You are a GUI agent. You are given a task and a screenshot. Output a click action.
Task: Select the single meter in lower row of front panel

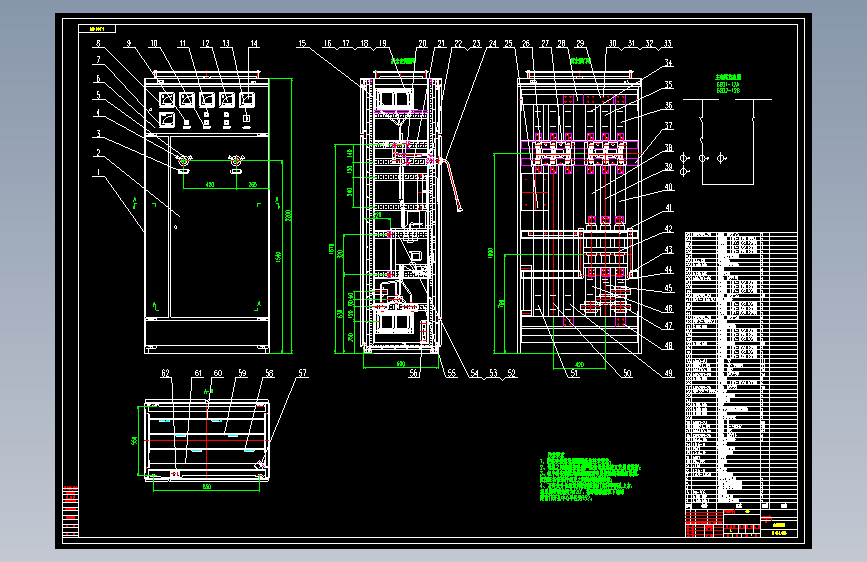tap(167, 119)
